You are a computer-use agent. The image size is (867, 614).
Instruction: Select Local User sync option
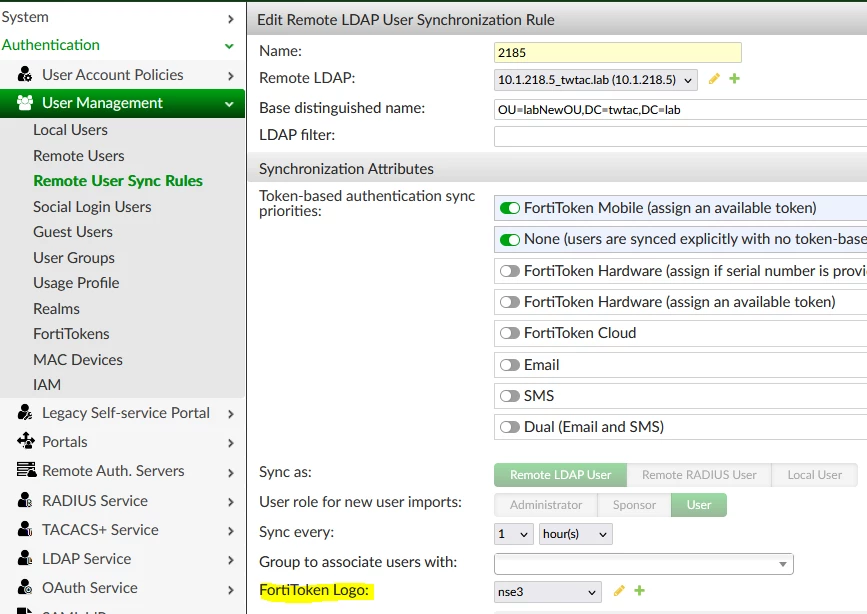pos(814,475)
